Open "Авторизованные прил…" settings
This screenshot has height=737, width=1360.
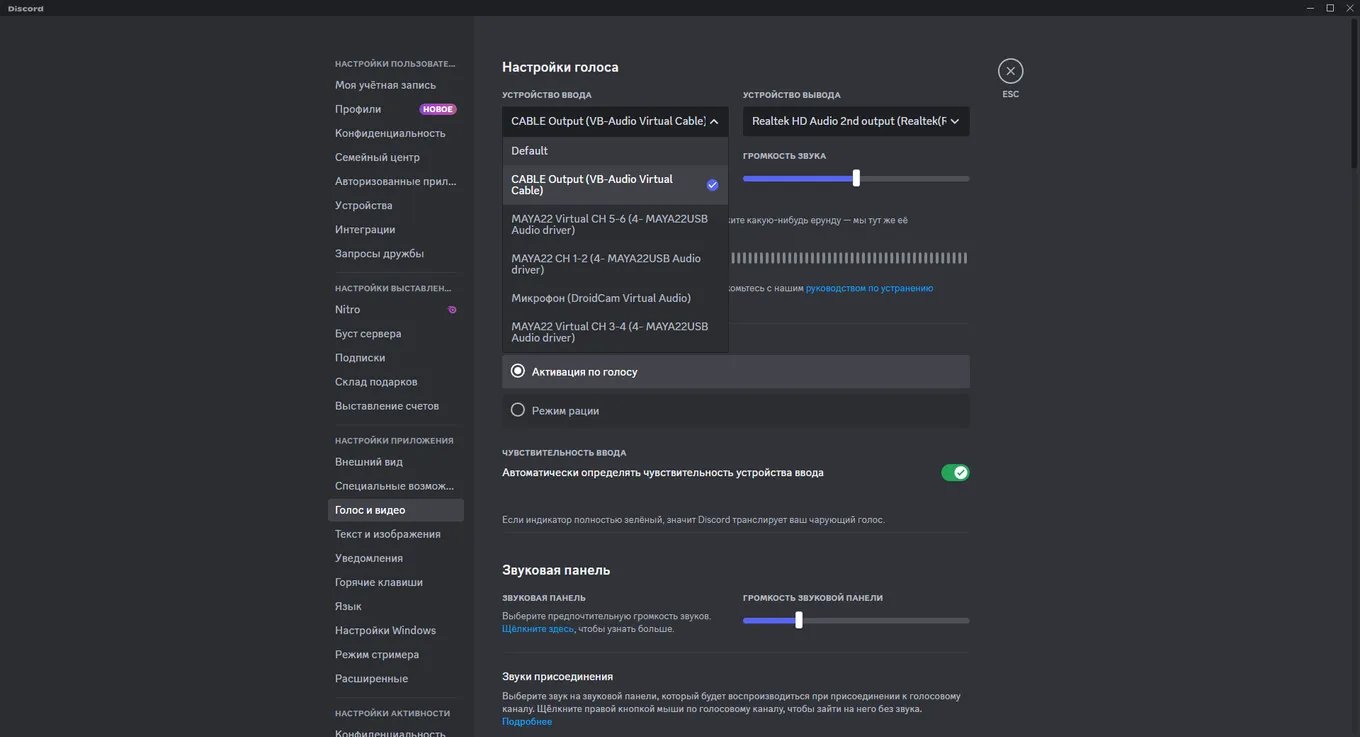click(396, 181)
